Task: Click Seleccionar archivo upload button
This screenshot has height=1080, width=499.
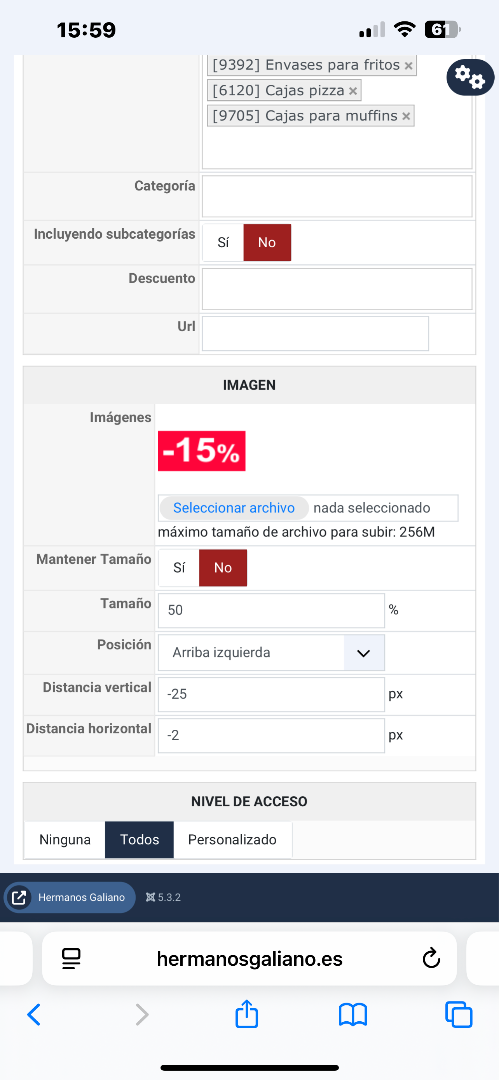Action: click(234, 508)
